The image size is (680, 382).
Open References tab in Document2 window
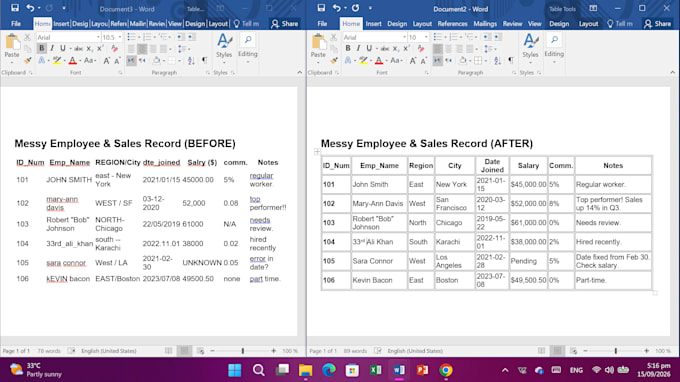click(452, 24)
